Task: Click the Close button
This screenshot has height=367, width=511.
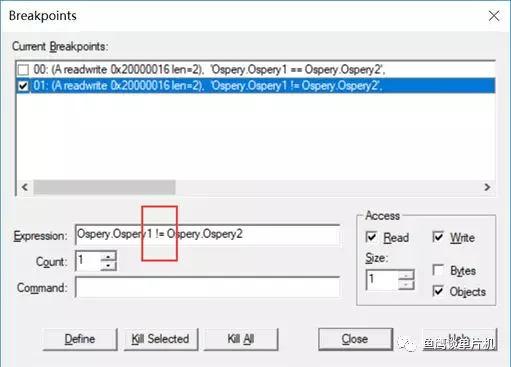Action: 355,339
